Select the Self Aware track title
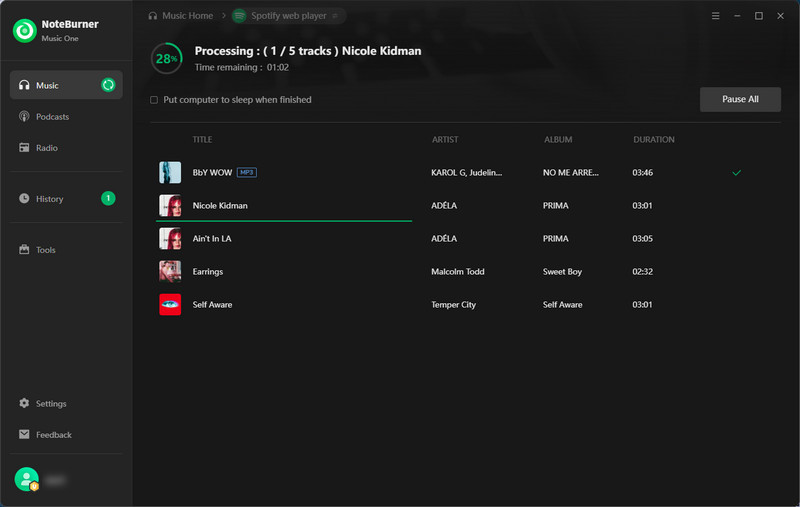800x507 pixels. point(212,305)
